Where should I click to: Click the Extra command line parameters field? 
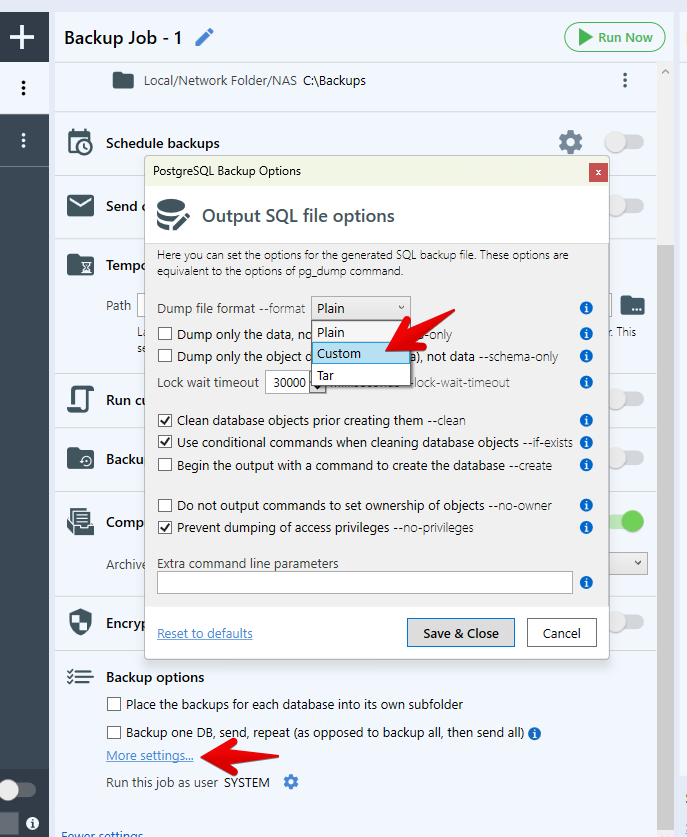(x=364, y=583)
